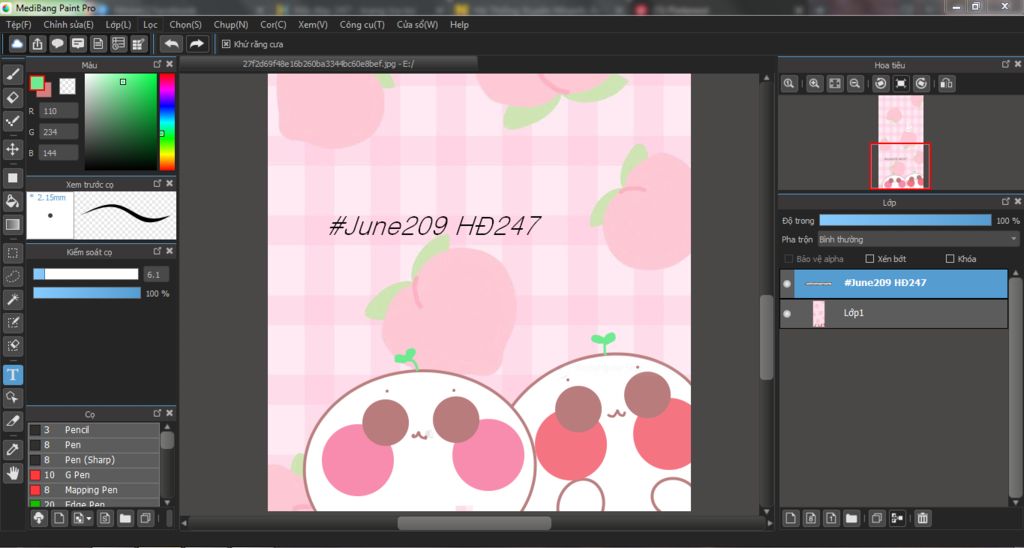Rotate canvas left in Navigator panel
Screen dimensions: 1024x548
[881, 84]
